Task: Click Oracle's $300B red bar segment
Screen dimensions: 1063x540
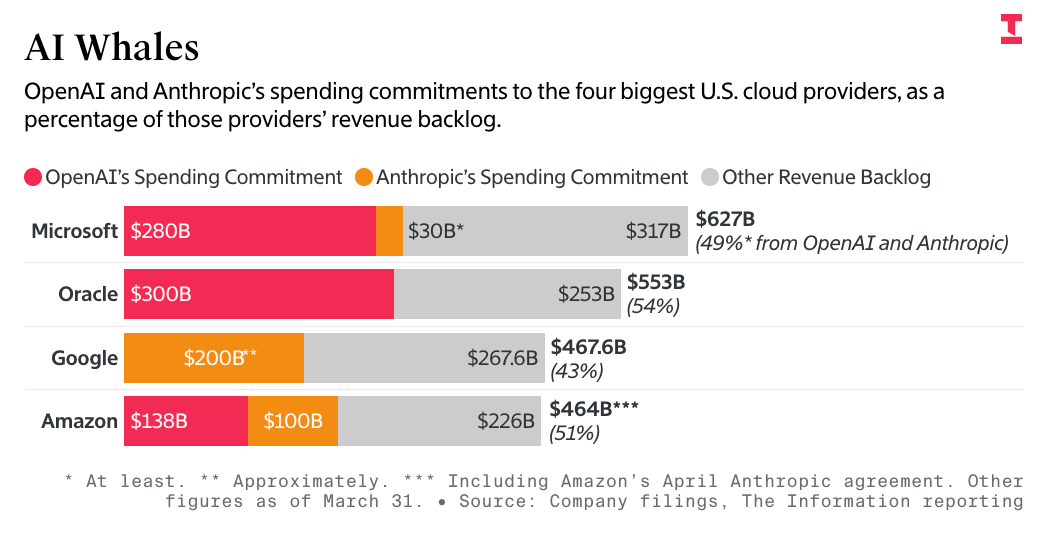Action: click(x=259, y=294)
